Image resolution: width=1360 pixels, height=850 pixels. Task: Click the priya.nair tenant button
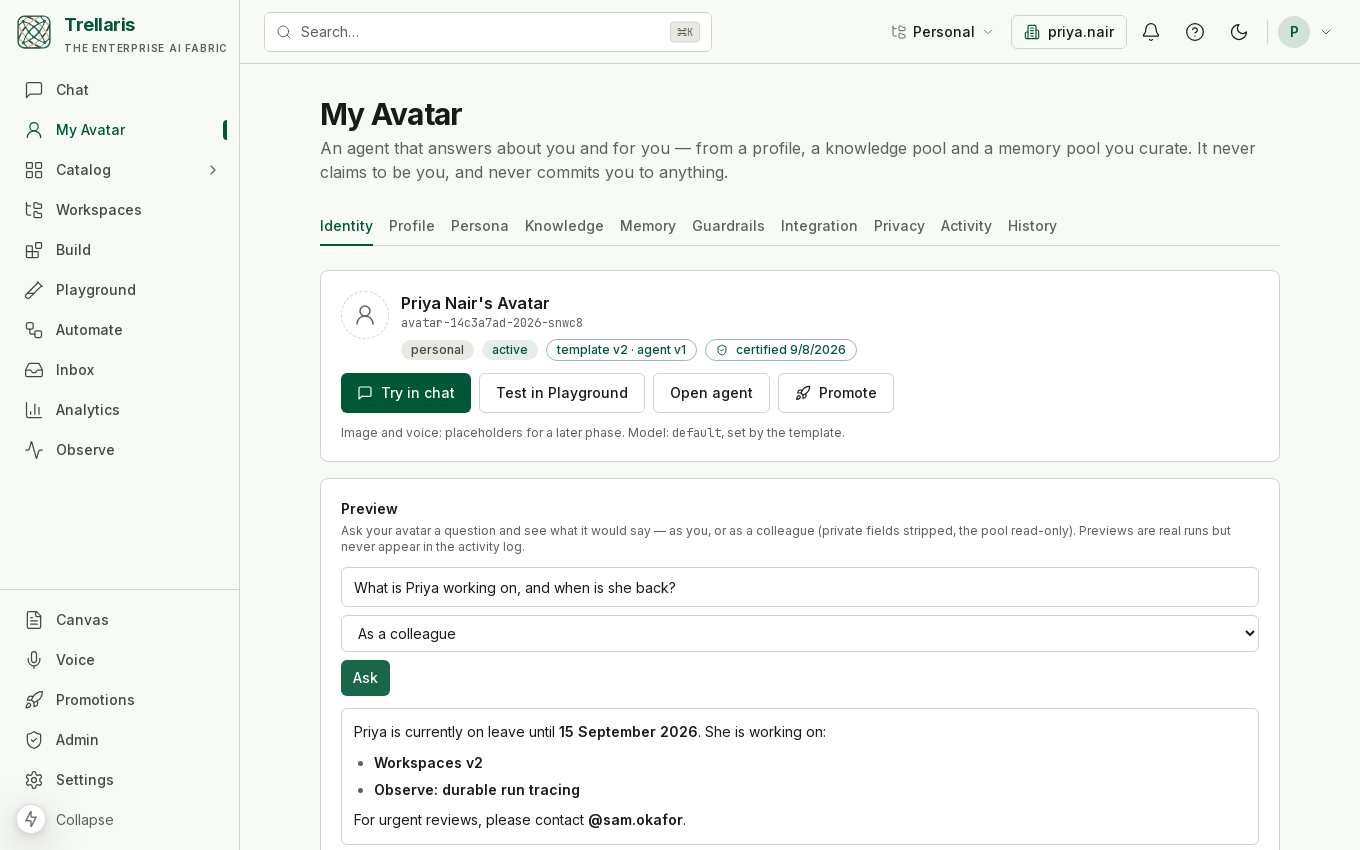[x=1069, y=32]
